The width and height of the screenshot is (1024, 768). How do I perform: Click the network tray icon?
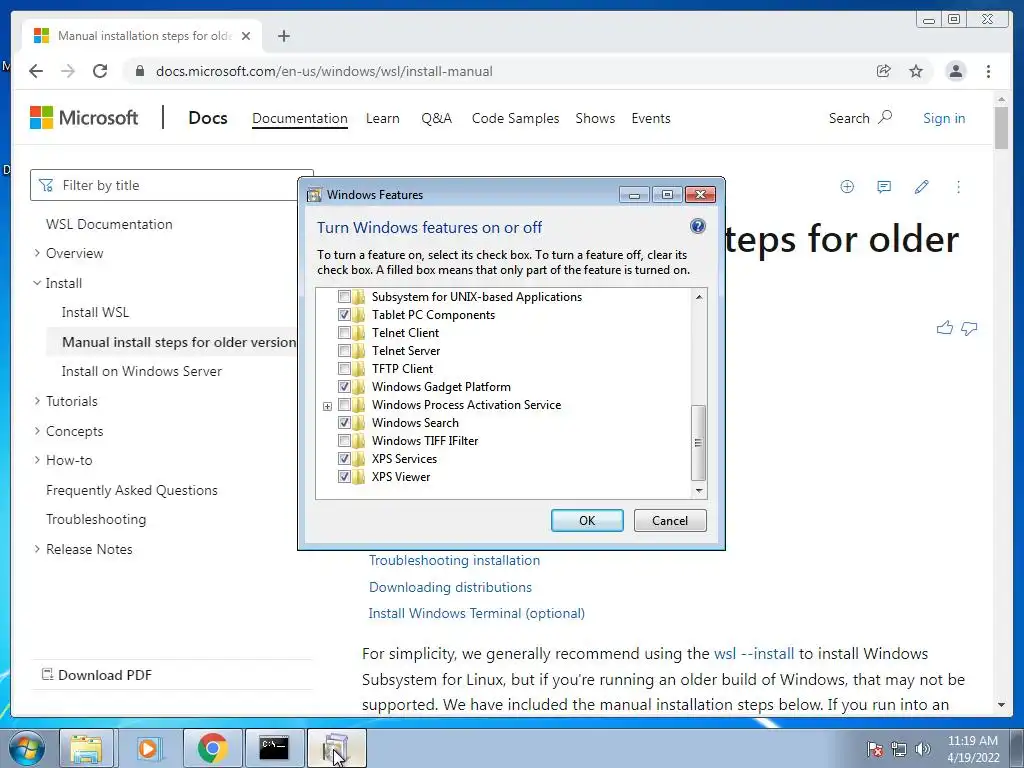899,749
